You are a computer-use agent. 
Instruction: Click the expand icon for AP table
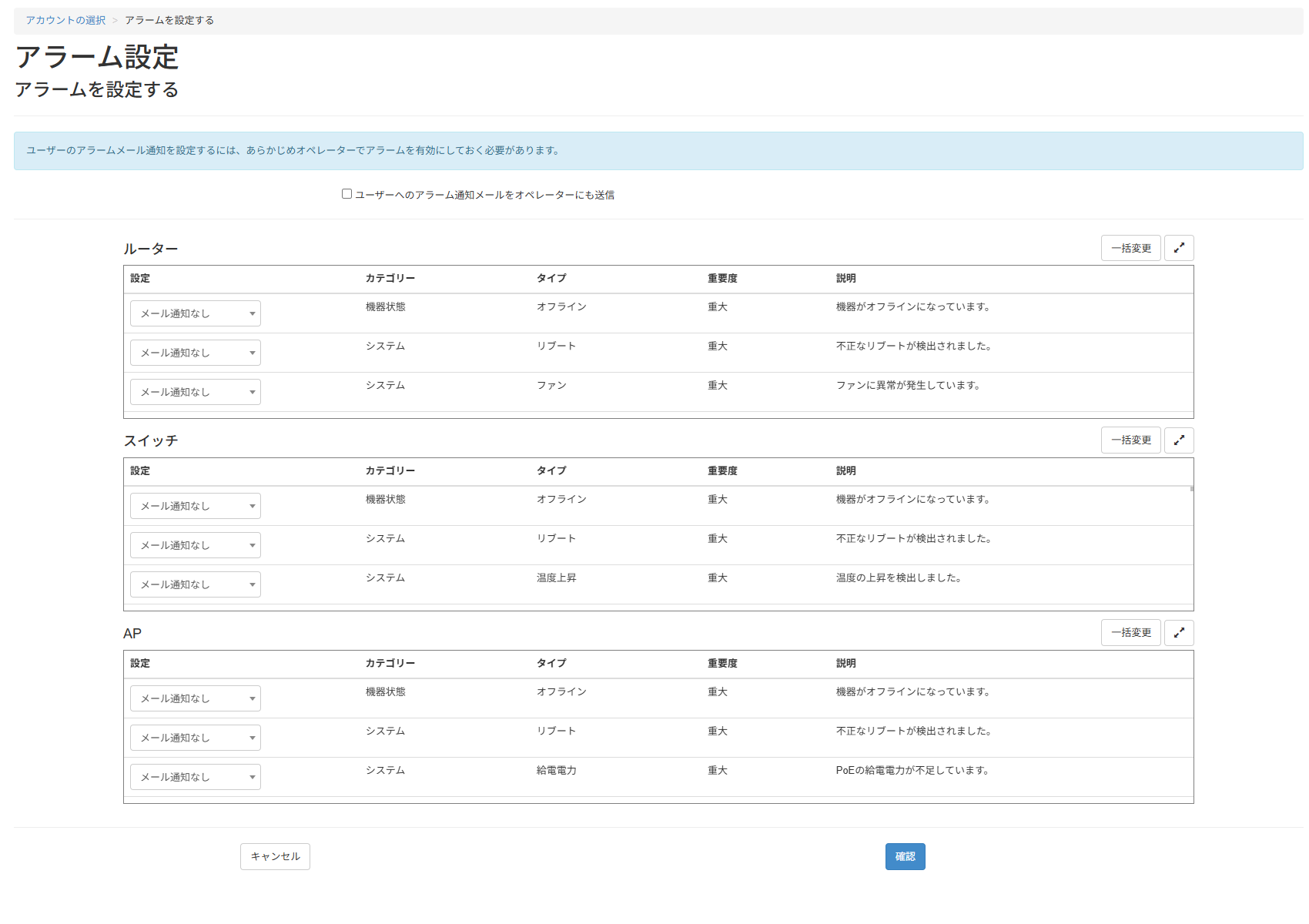point(1178,633)
